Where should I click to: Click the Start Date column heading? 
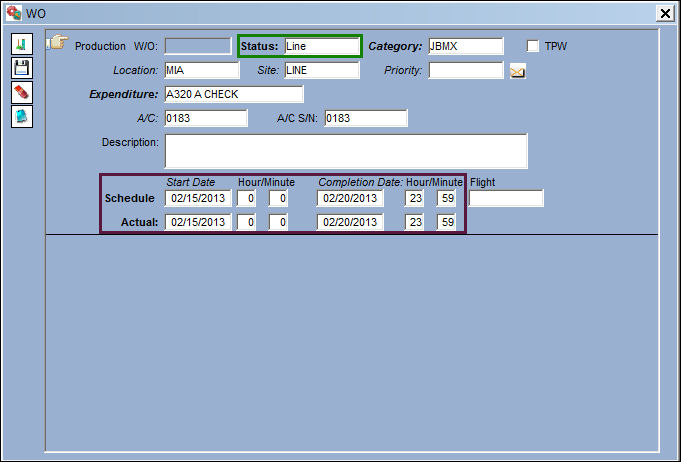(x=191, y=182)
